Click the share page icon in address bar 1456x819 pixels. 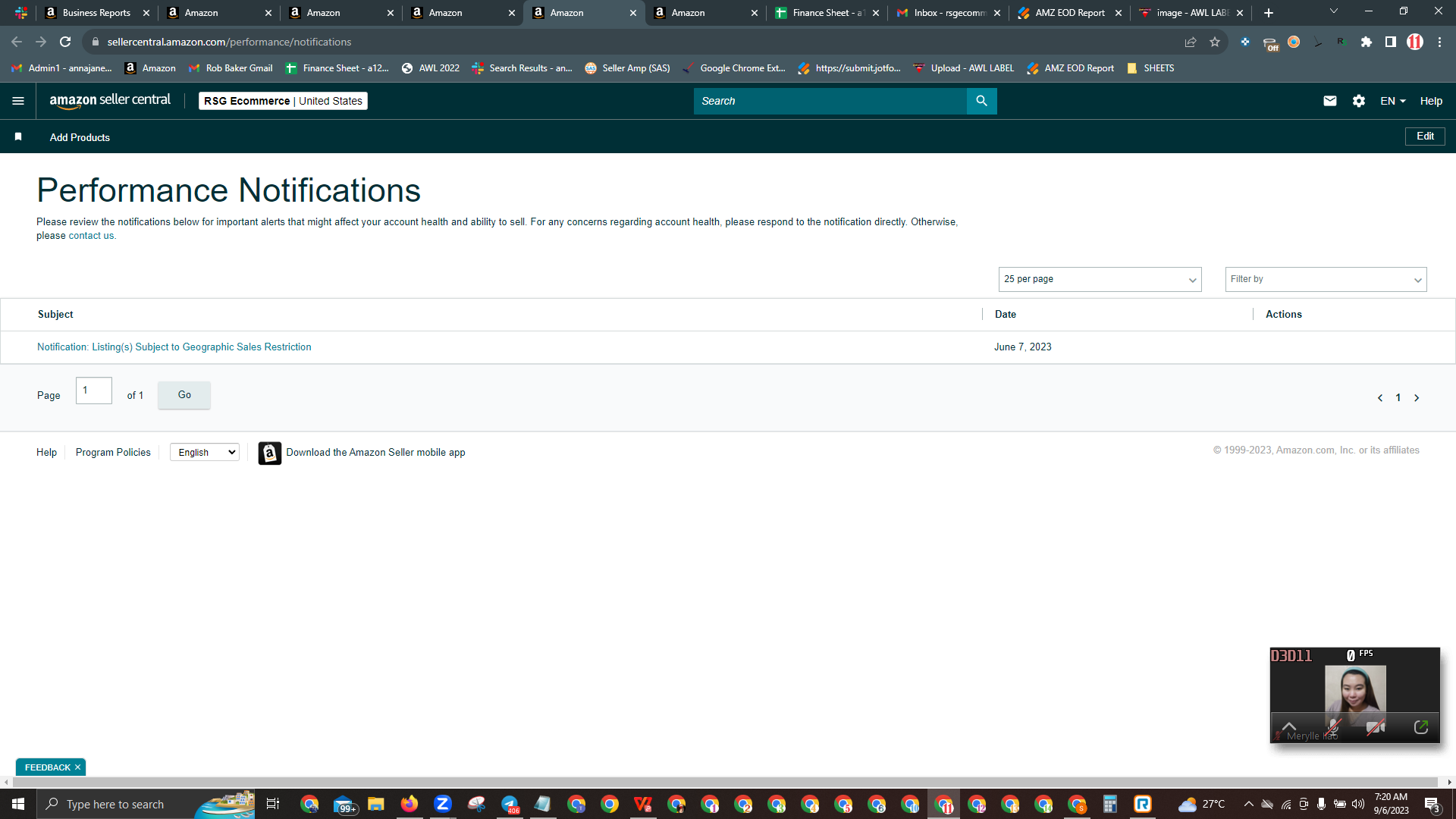point(1191,42)
